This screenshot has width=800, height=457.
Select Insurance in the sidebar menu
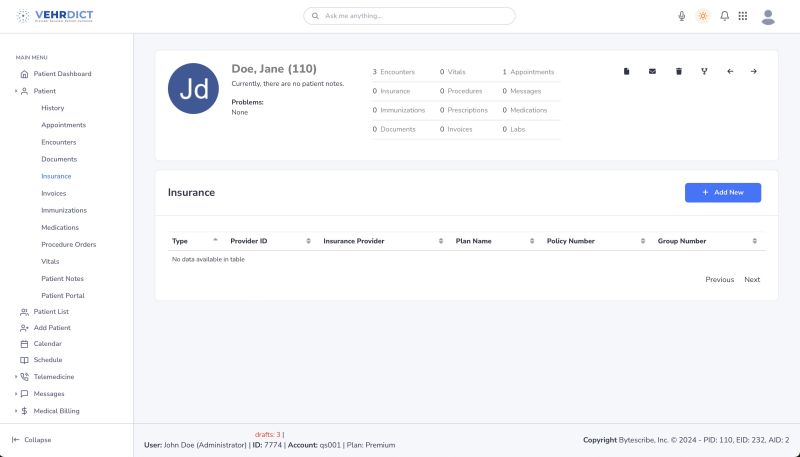click(56, 176)
